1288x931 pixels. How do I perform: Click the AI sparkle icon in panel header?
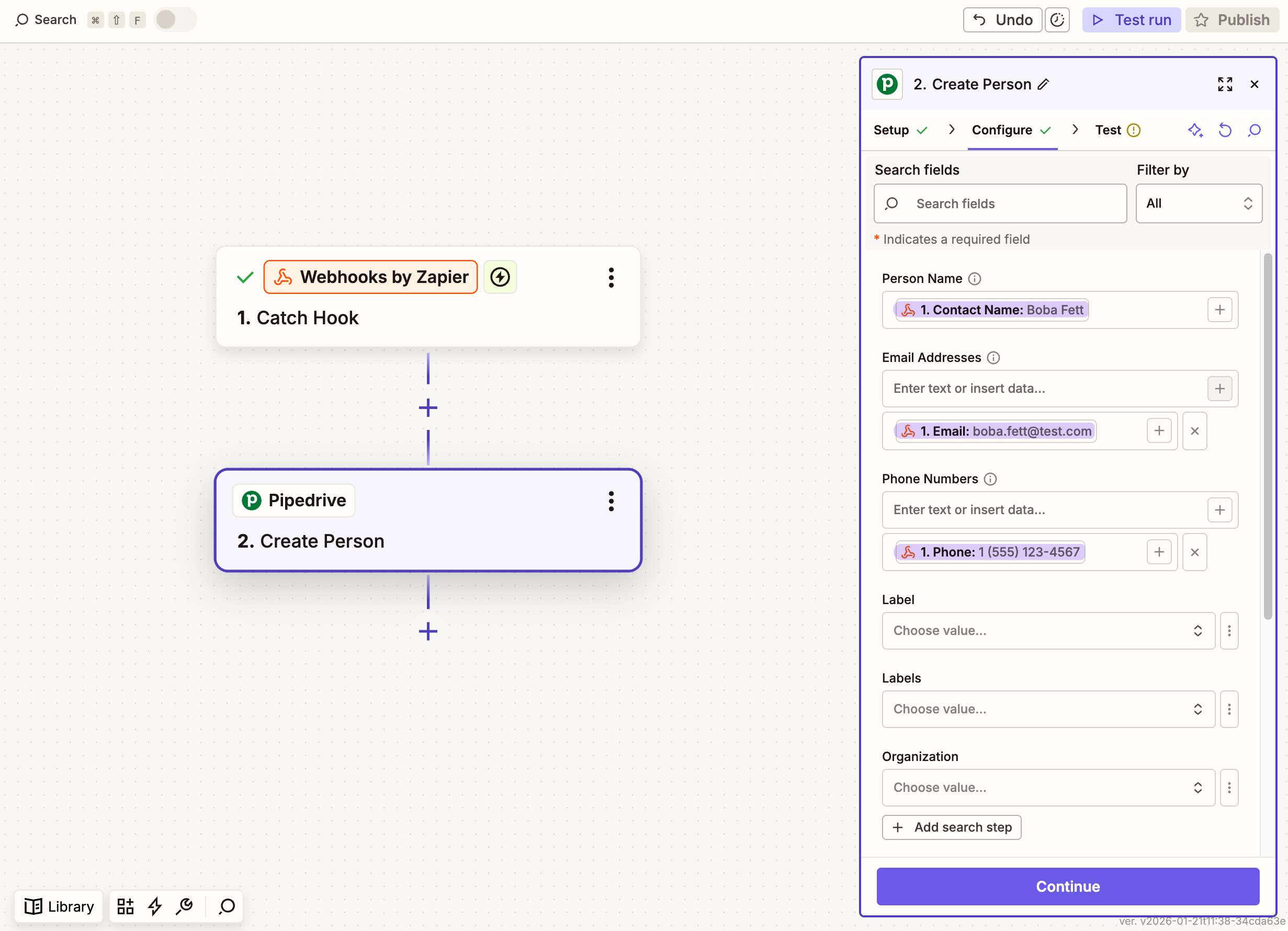1195,130
